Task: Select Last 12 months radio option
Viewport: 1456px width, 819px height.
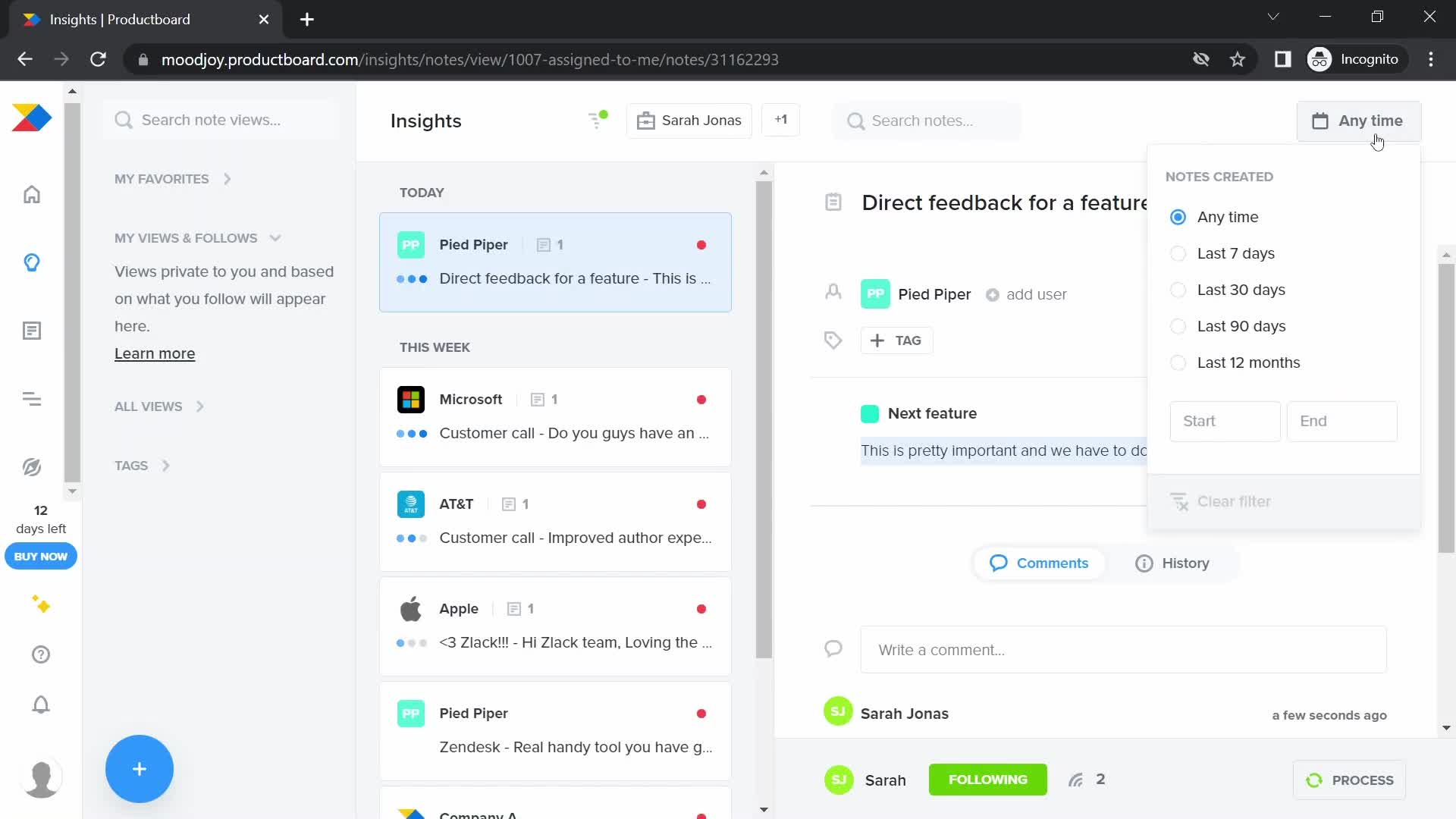Action: 1178,363
